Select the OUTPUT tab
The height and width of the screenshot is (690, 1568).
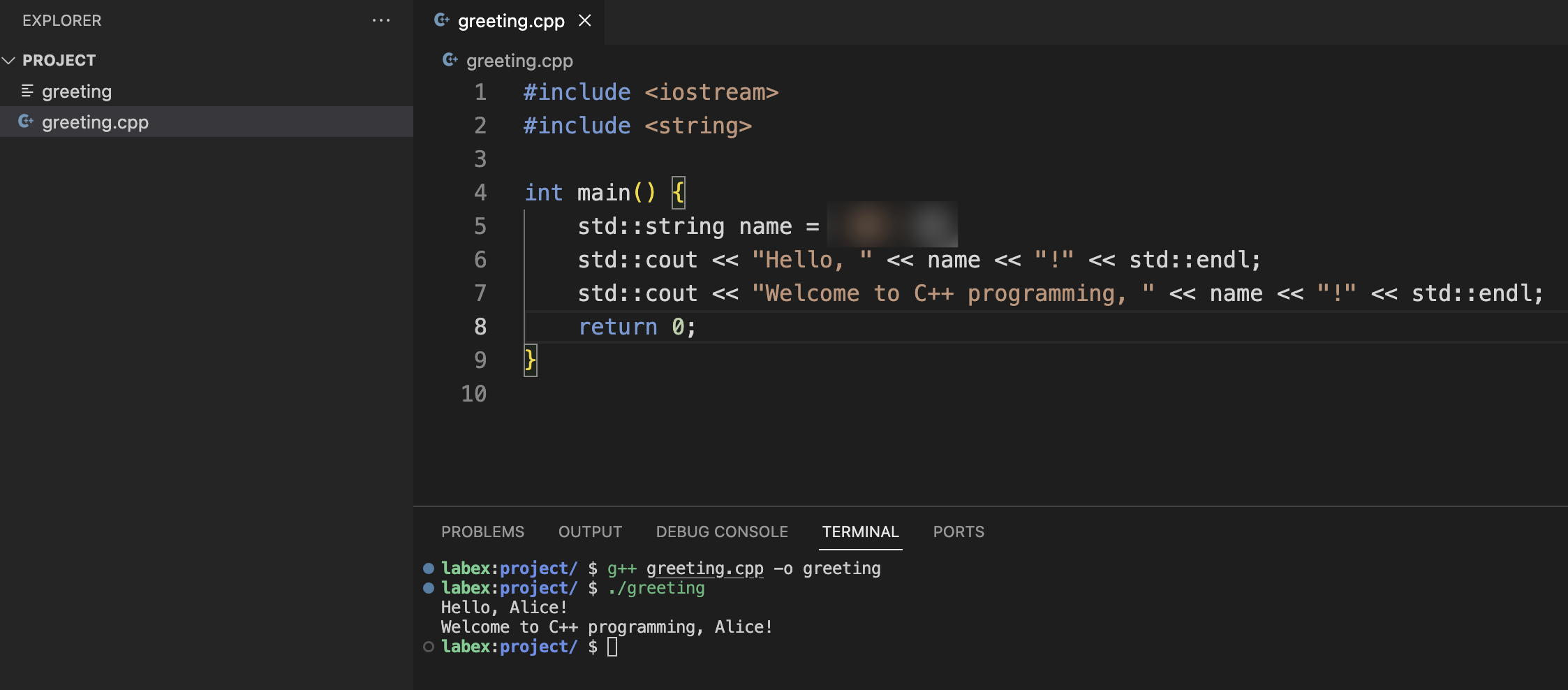[590, 531]
